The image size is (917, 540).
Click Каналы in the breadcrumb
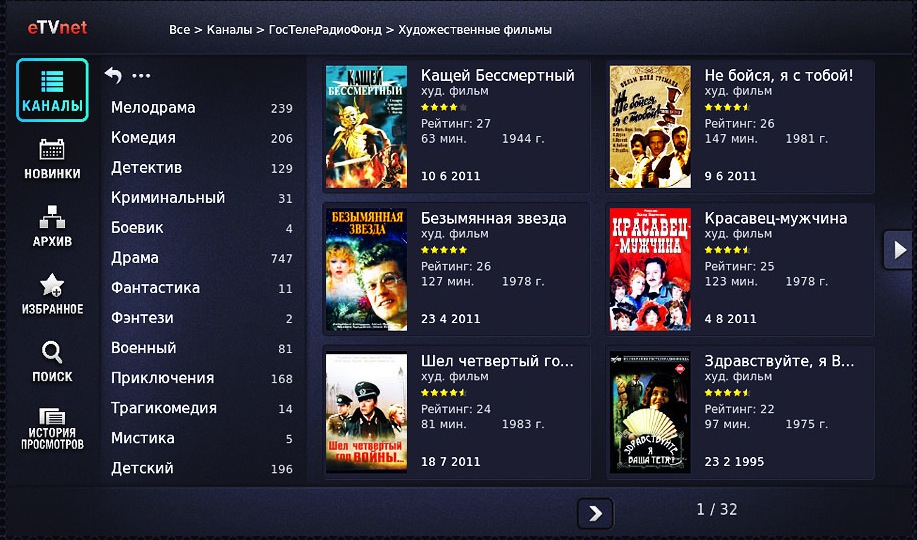click(x=229, y=29)
